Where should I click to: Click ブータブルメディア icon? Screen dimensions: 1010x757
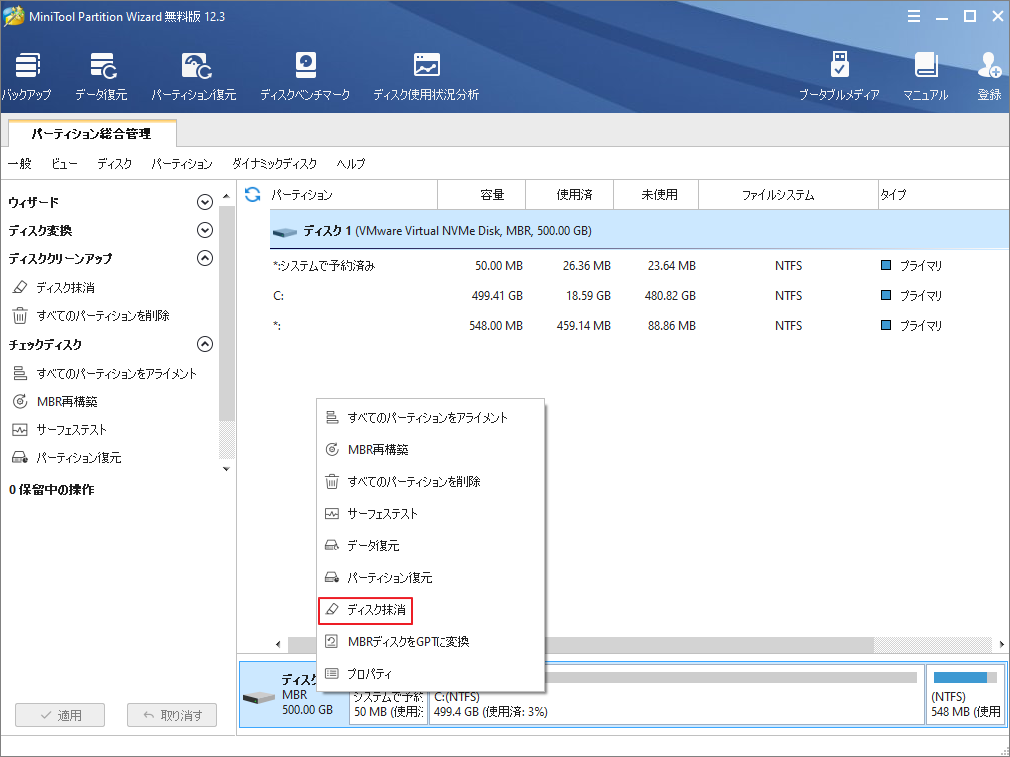tap(839, 77)
